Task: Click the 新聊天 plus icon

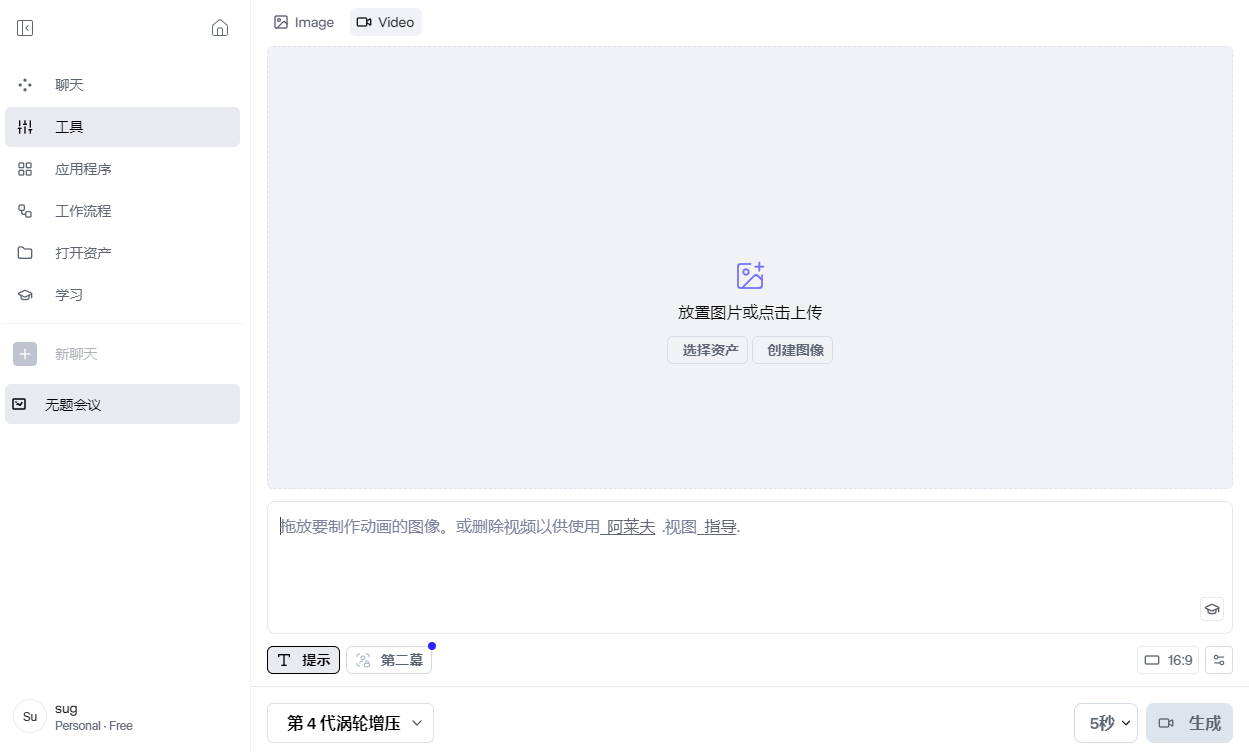Action: coord(25,354)
